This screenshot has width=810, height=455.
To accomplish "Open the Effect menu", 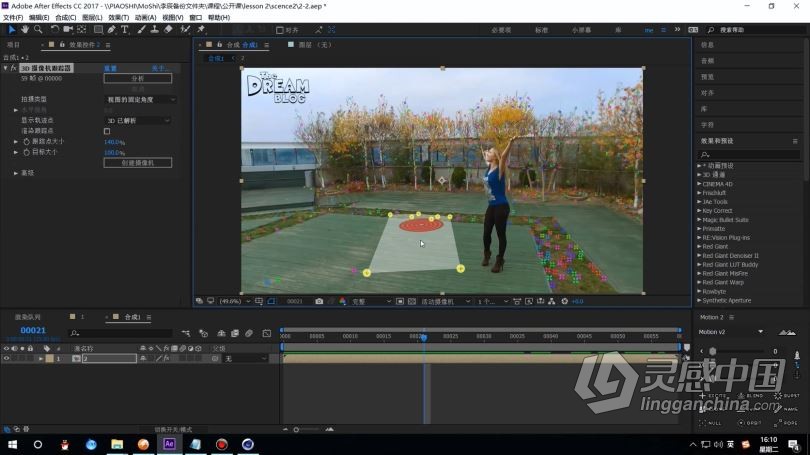I will click(x=118, y=18).
